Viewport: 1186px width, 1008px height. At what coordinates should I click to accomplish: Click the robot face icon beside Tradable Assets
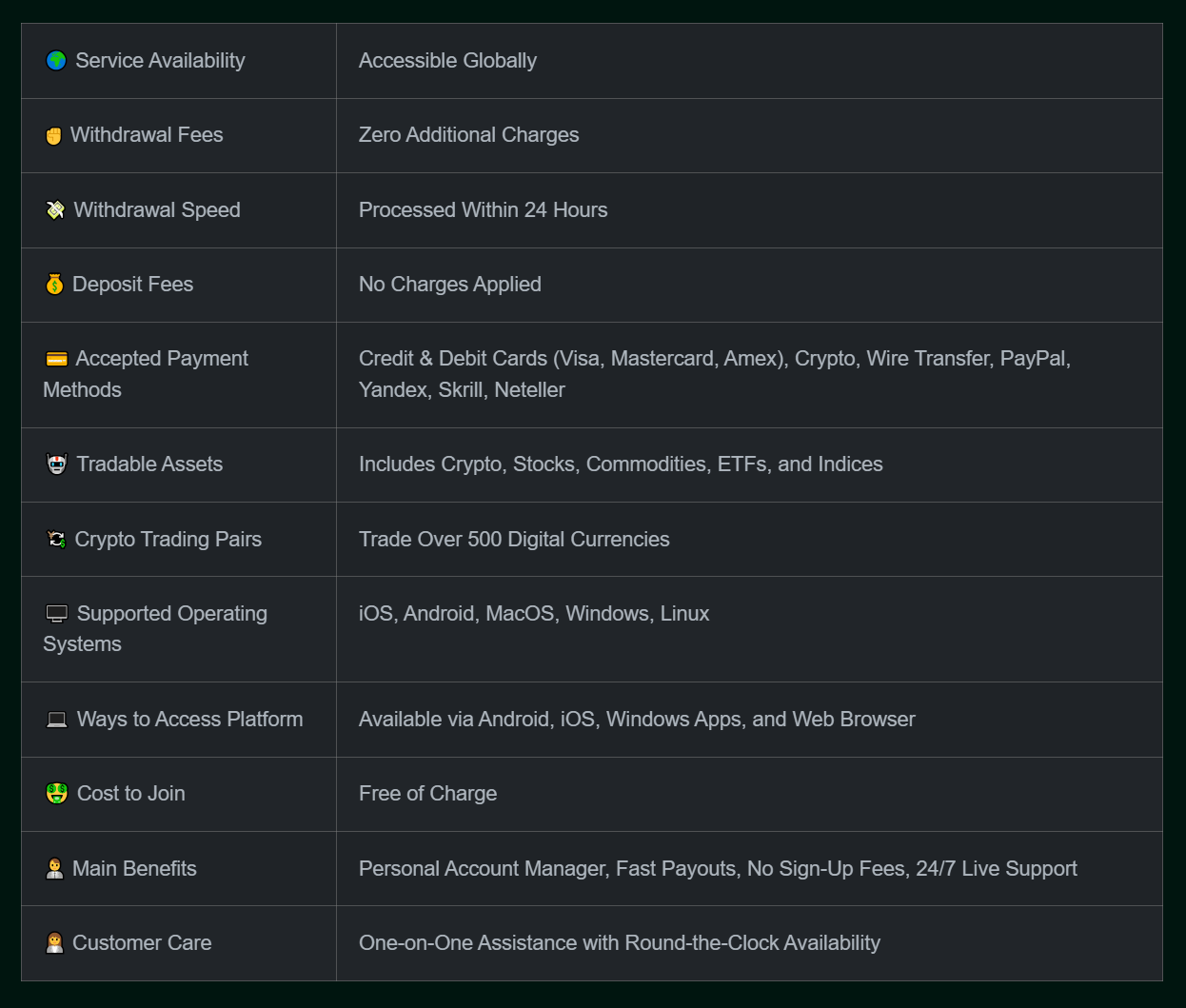57,464
